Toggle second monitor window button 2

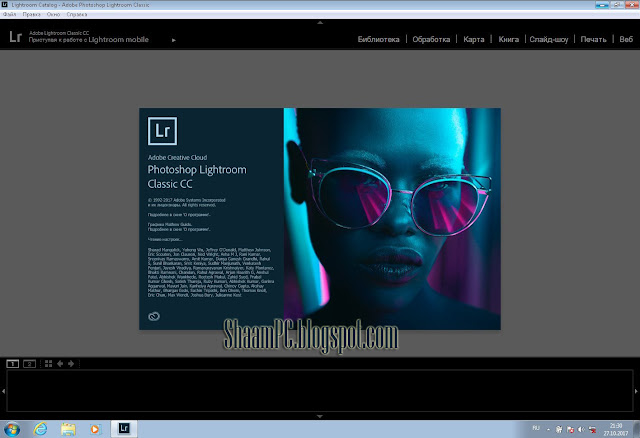click(x=29, y=363)
